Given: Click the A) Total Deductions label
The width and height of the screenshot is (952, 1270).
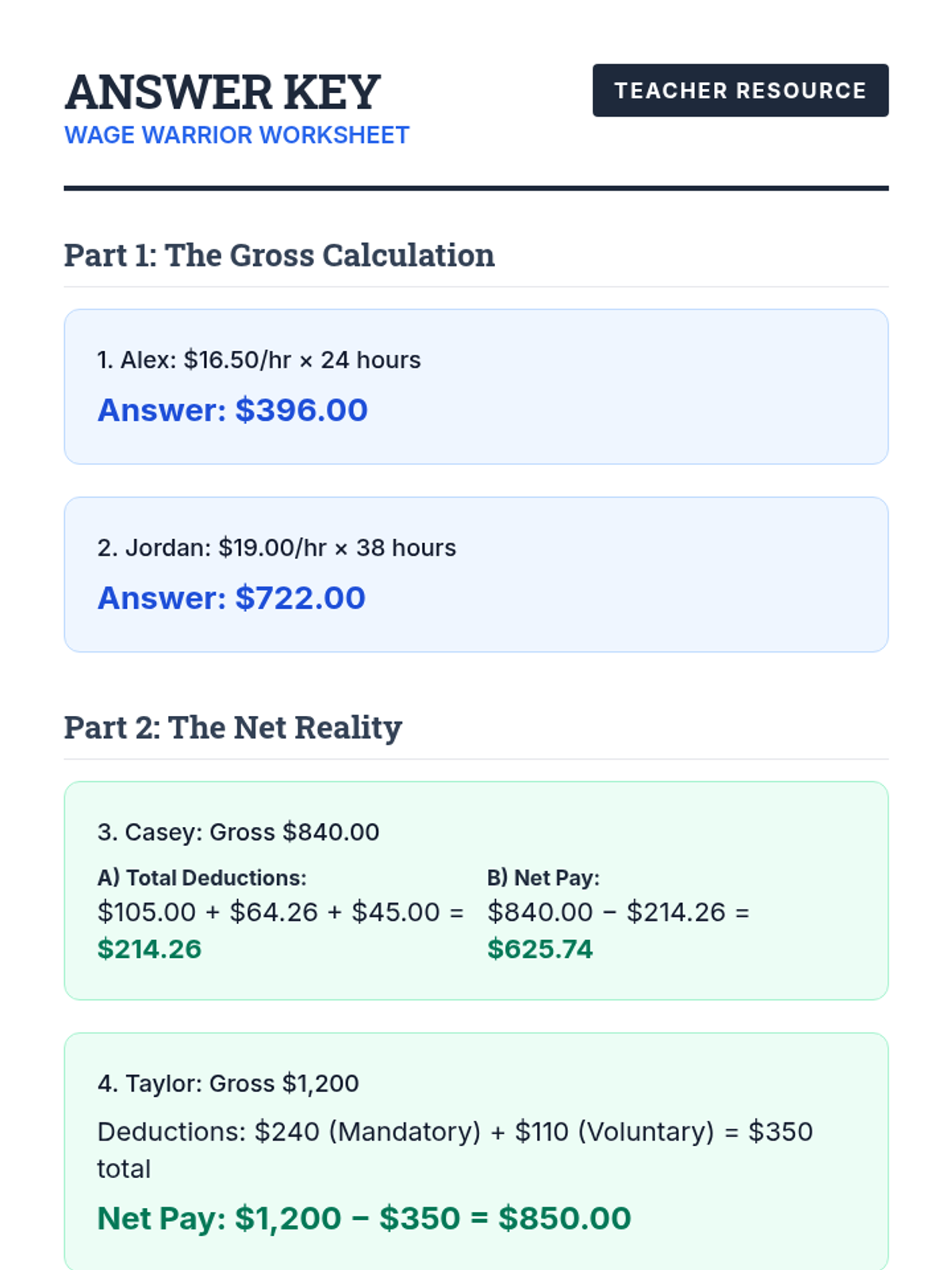Looking at the screenshot, I should click(202, 878).
